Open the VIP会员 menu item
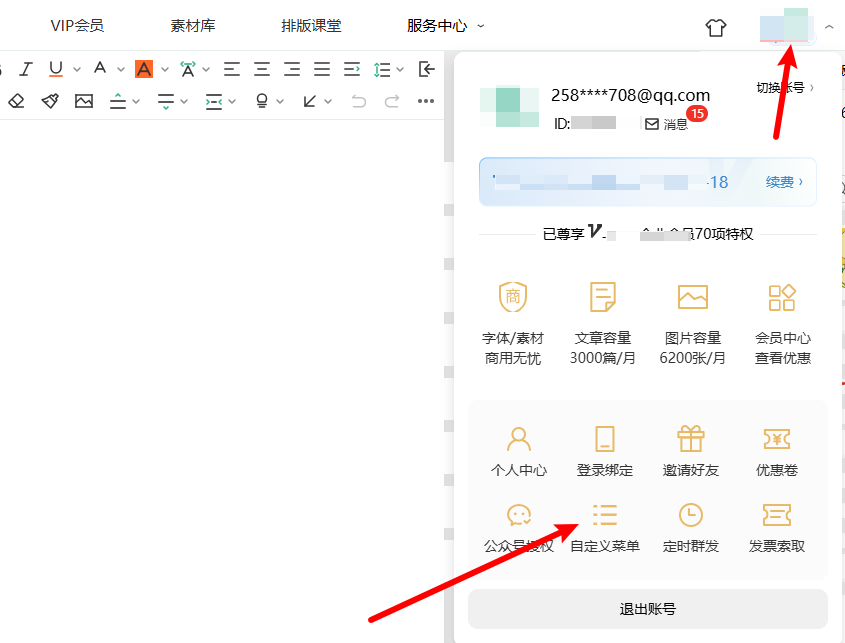Screen dimensions: 845x643 (x=77, y=26)
